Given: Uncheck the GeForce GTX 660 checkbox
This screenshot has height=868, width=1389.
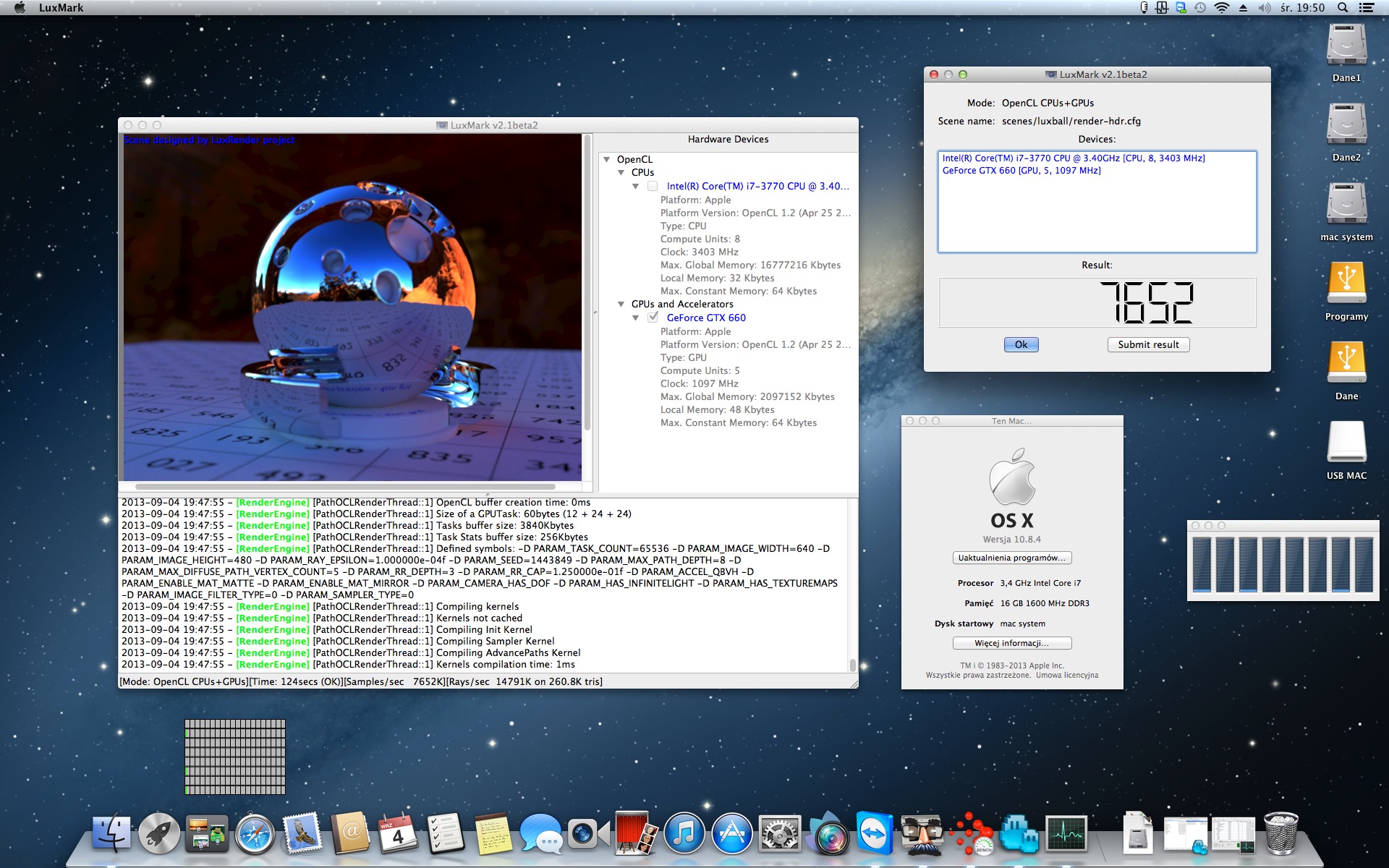Looking at the screenshot, I should (x=653, y=318).
